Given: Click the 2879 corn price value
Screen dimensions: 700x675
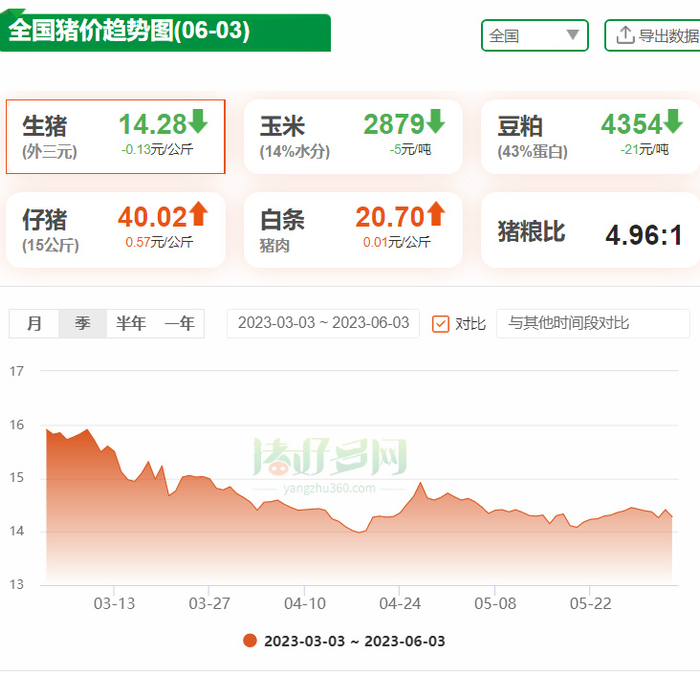Looking at the screenshot, I should (394, 124).
